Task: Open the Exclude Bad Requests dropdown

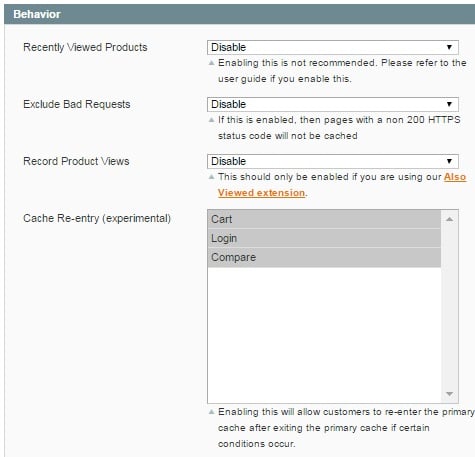Action: (333, 104)
